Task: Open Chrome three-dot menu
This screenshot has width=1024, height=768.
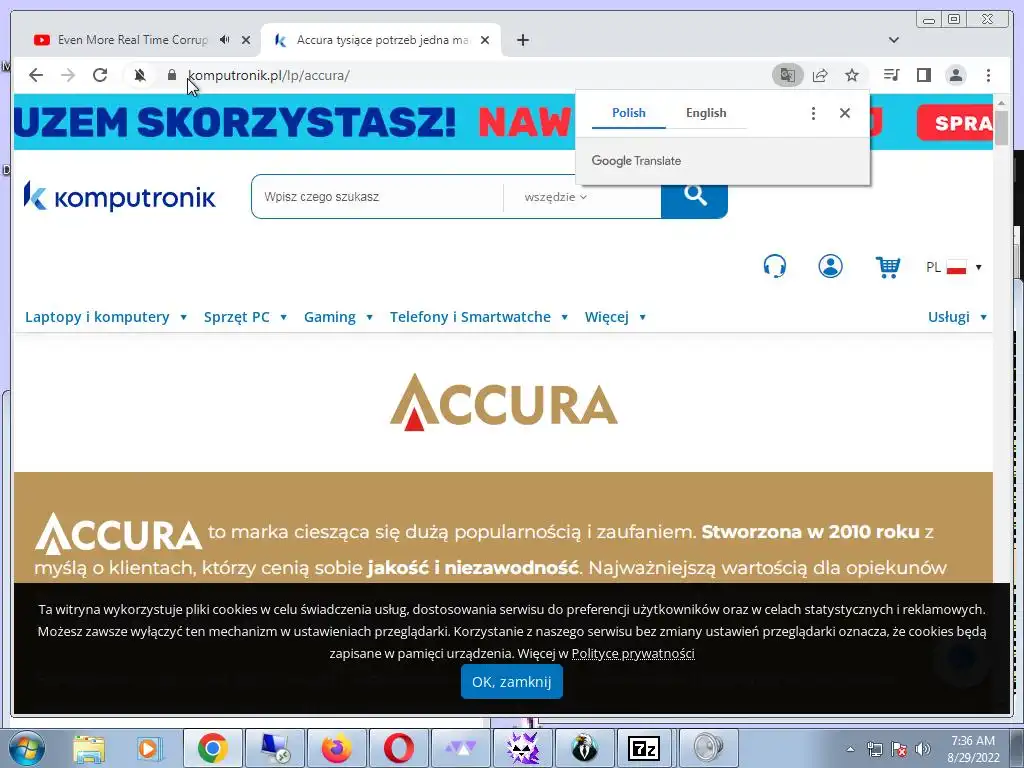Action: [x=988, y=75]
